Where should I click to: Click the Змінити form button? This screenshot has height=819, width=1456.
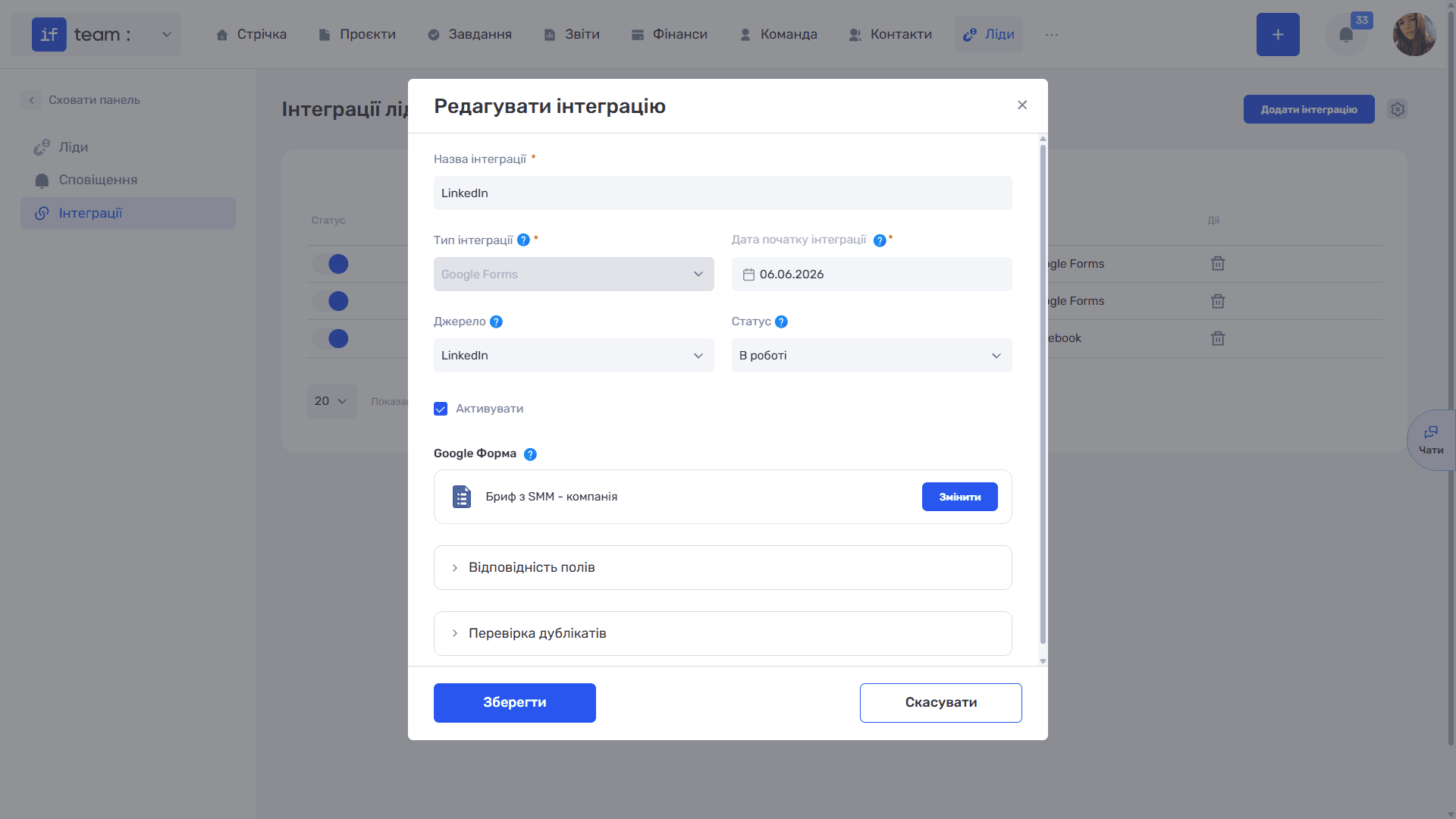(x=960, y=497)
